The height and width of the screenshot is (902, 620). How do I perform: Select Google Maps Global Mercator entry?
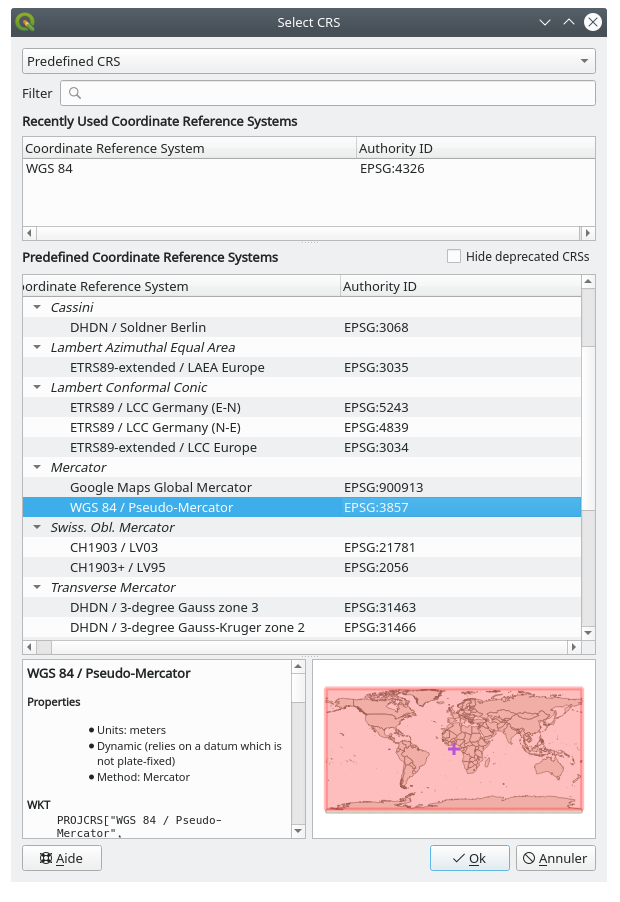click(160, 487)
